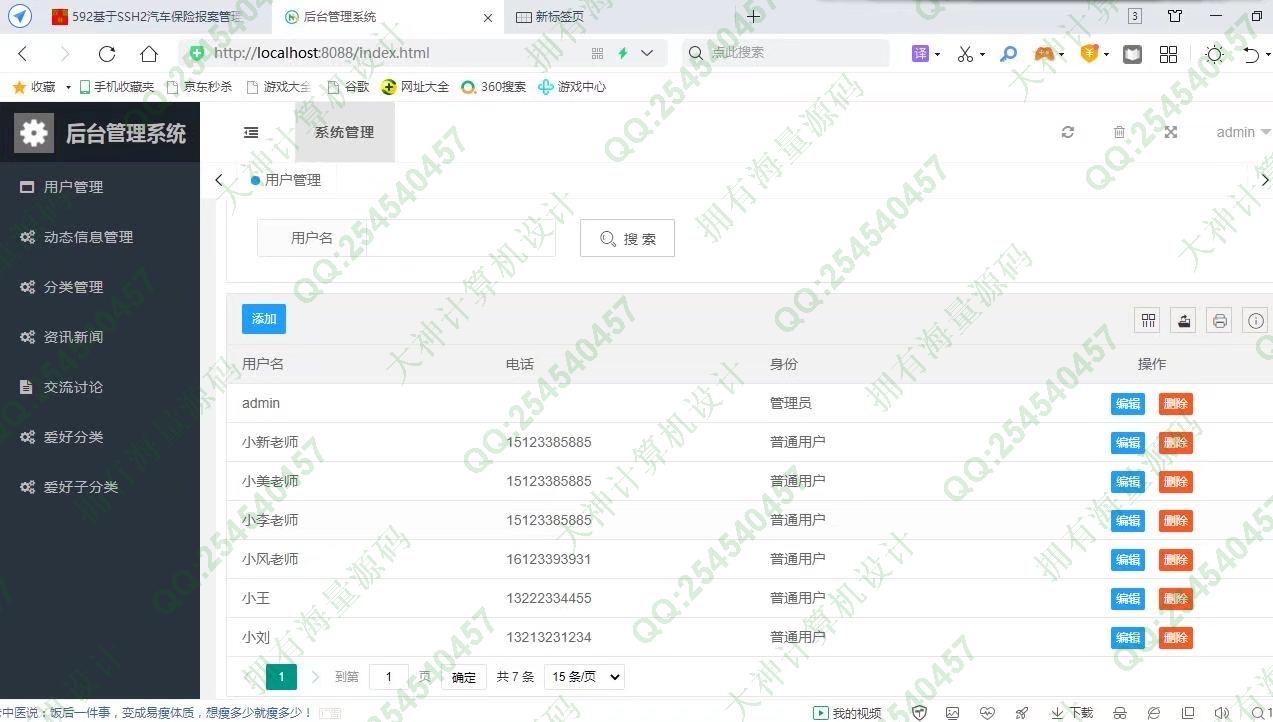Click 删除 for 小美老师 row
The height and width of the screenshot is (722, 1273).
[x=1176, y=482]
